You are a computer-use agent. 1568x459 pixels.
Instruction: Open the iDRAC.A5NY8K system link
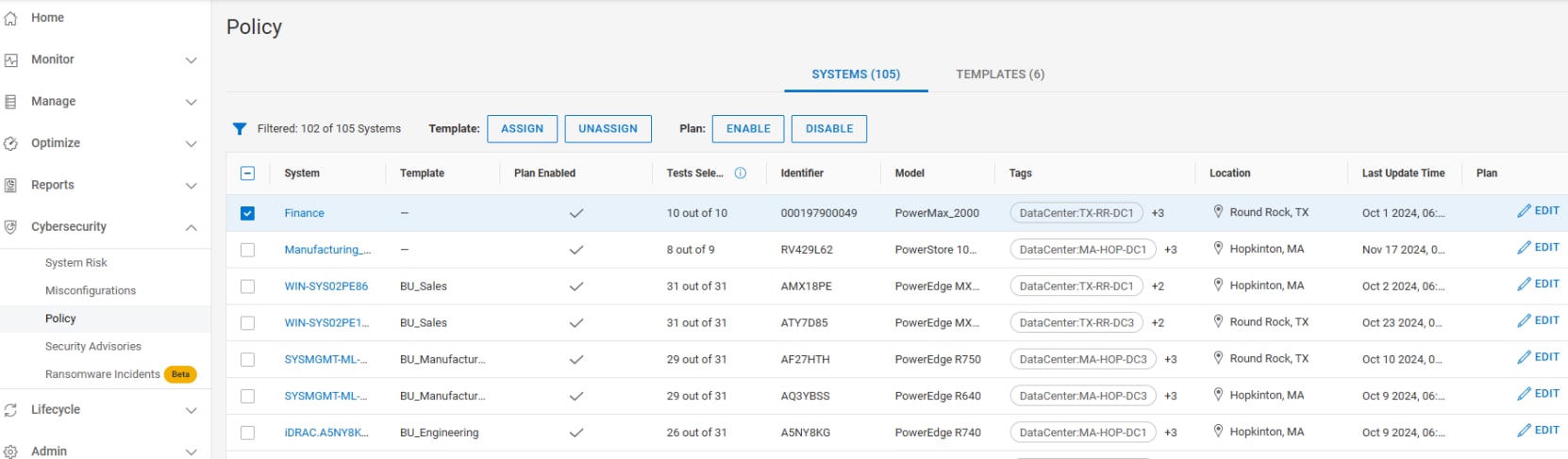326,433
